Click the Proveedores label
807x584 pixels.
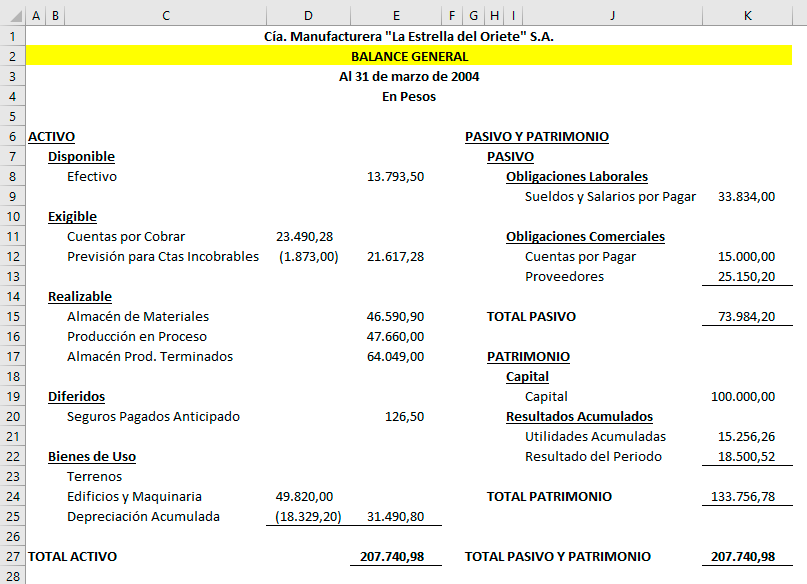pos(564,277)
